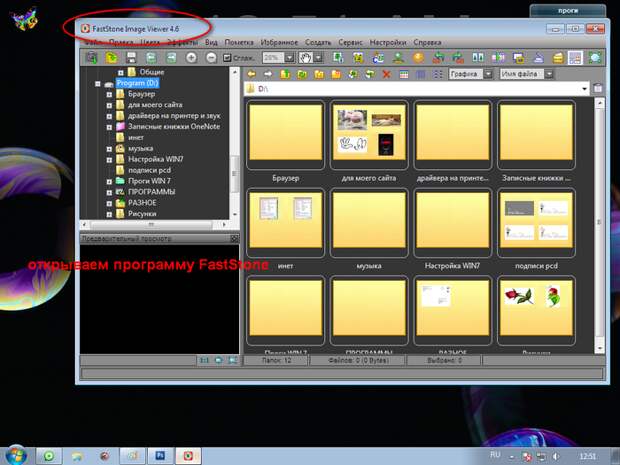620x465 pixels.
Task: Click the clone stamp toolbar icon
Action: pyautogui.click(x=399, y=58)
